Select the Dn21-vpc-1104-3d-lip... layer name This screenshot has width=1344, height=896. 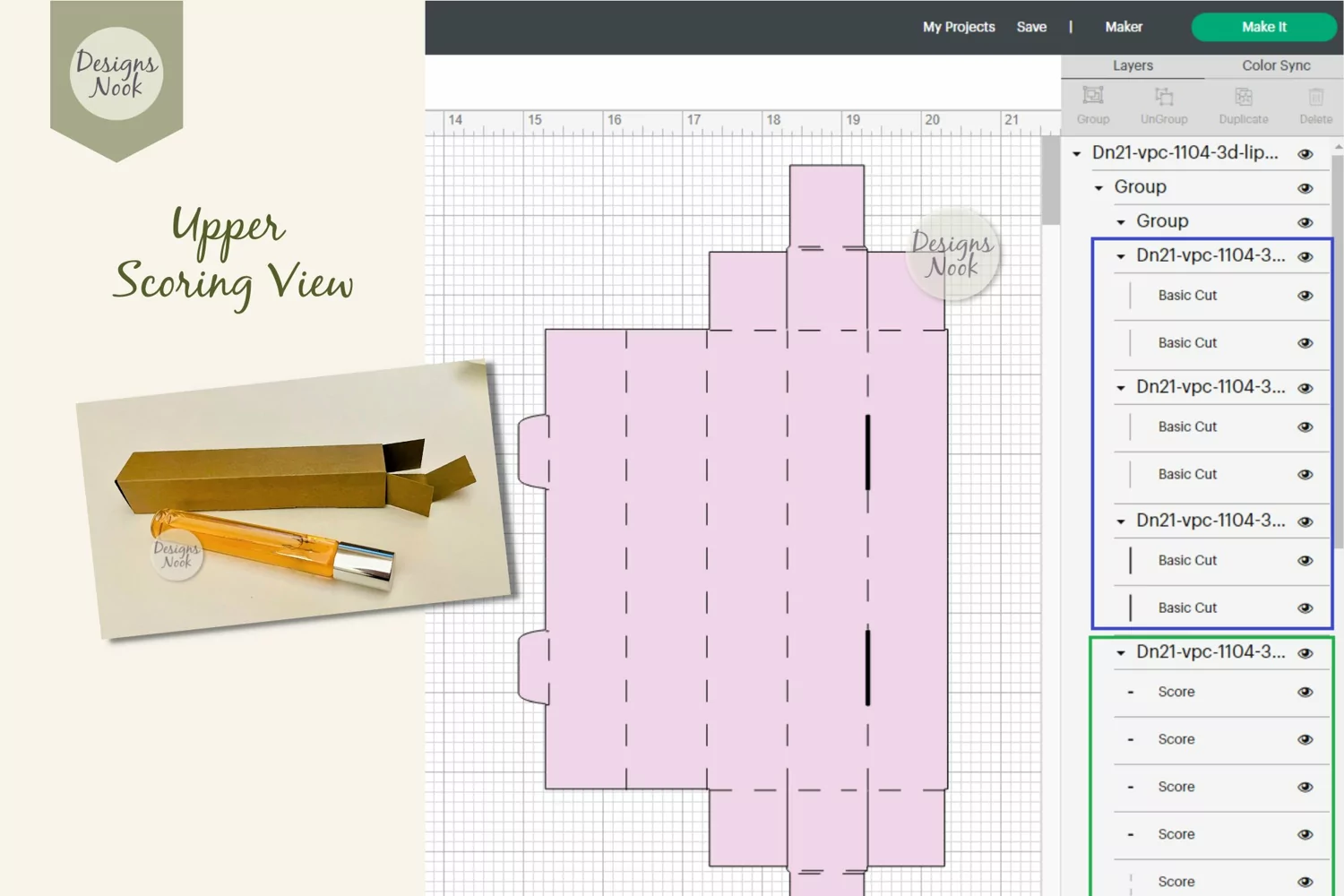[1185, 152]
